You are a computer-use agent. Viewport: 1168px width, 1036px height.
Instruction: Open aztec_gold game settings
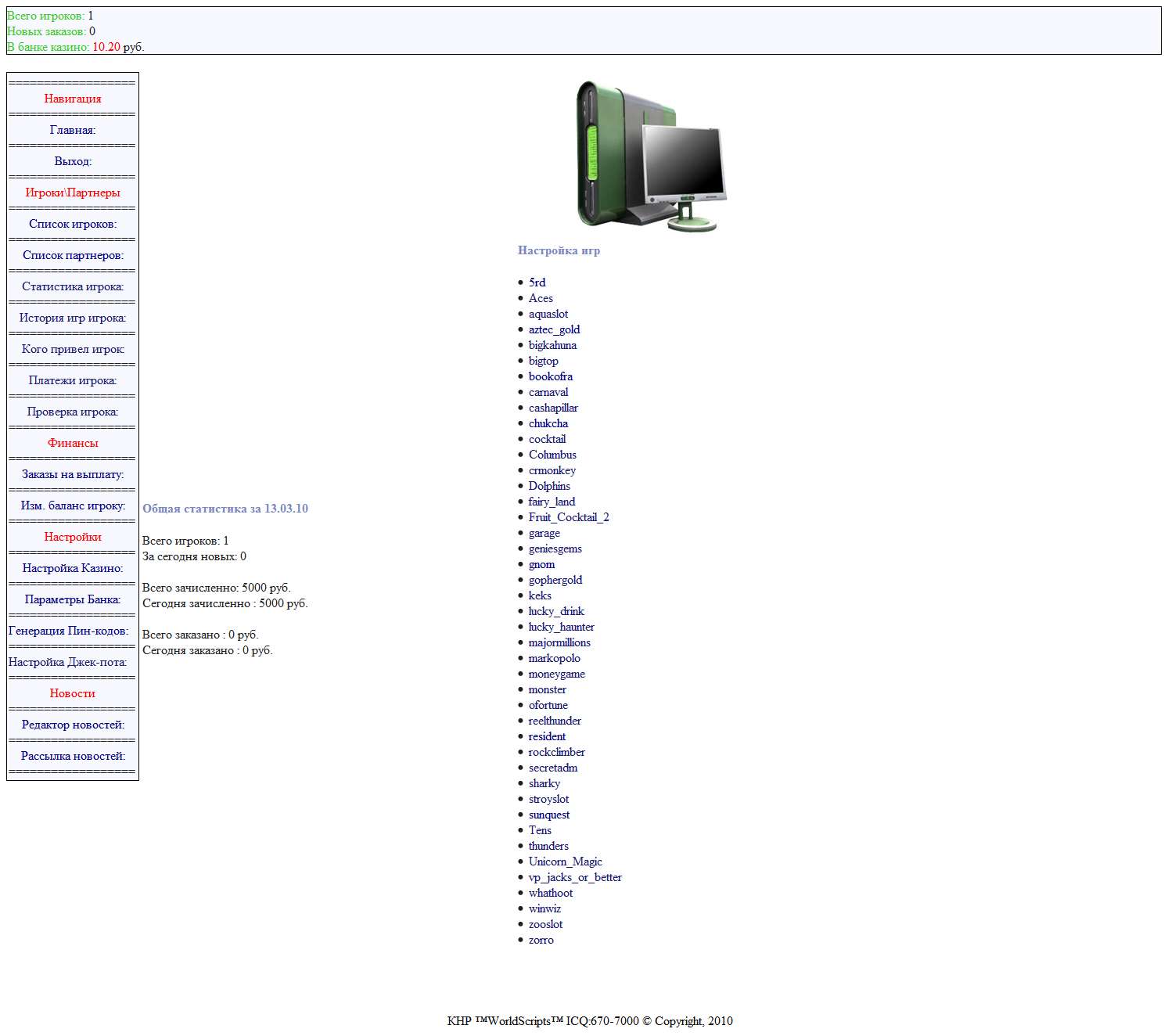coord(554,329)
